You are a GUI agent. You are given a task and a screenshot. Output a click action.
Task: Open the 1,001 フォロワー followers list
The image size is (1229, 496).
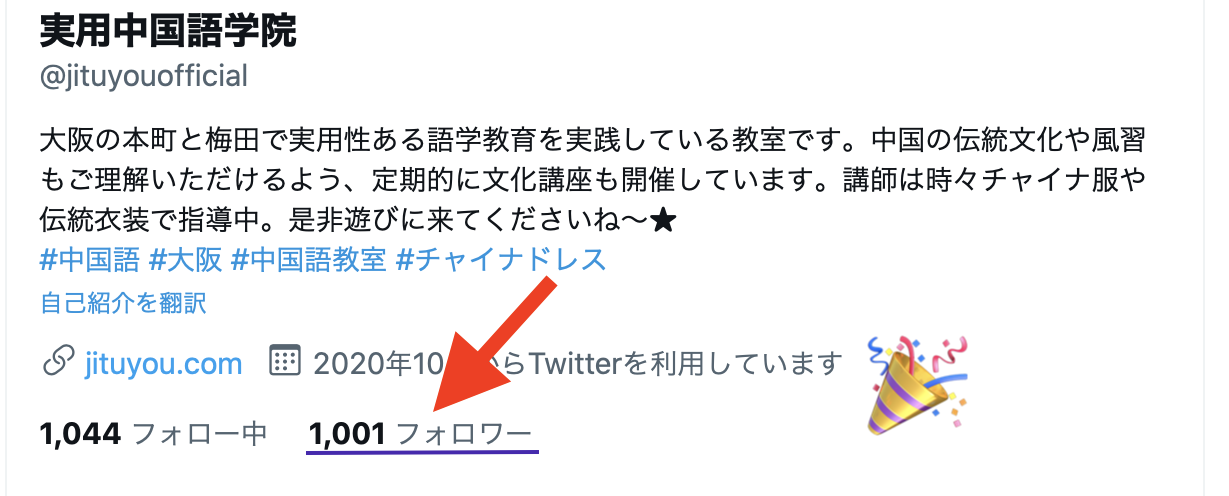tap(422, 434)
